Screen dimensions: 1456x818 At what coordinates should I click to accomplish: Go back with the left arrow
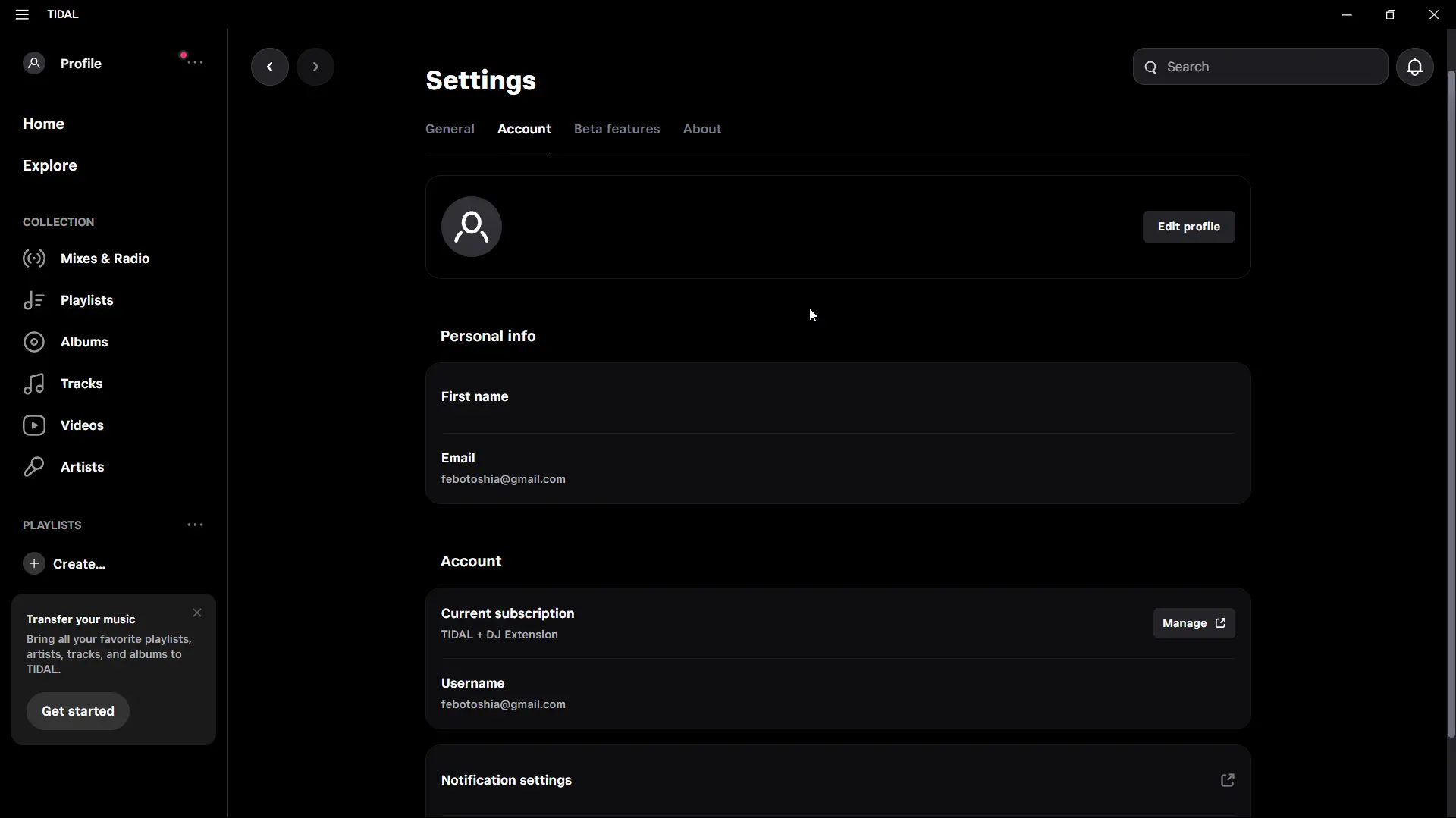tap(270, 67)
